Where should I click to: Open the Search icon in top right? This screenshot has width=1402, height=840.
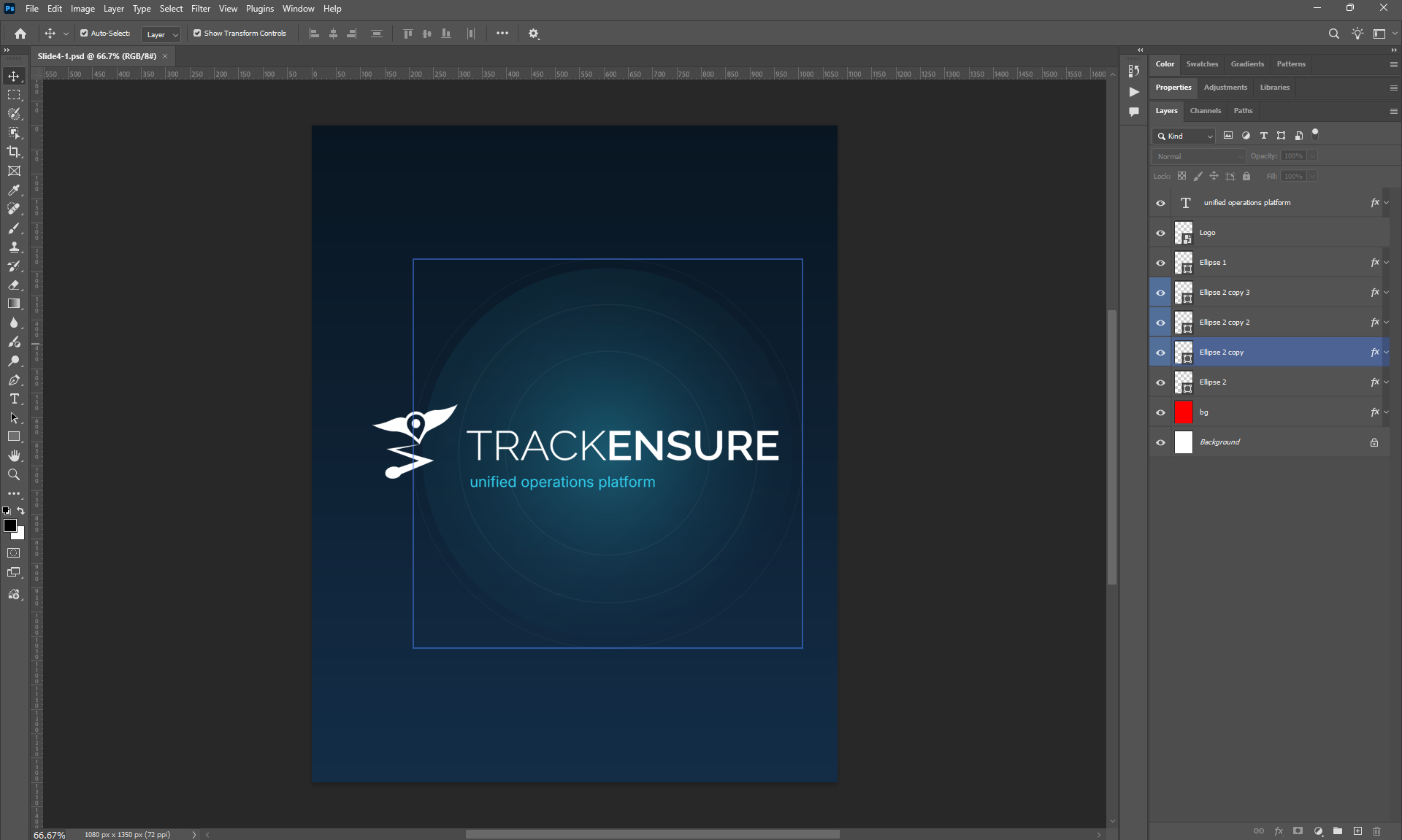point(1333,34)
